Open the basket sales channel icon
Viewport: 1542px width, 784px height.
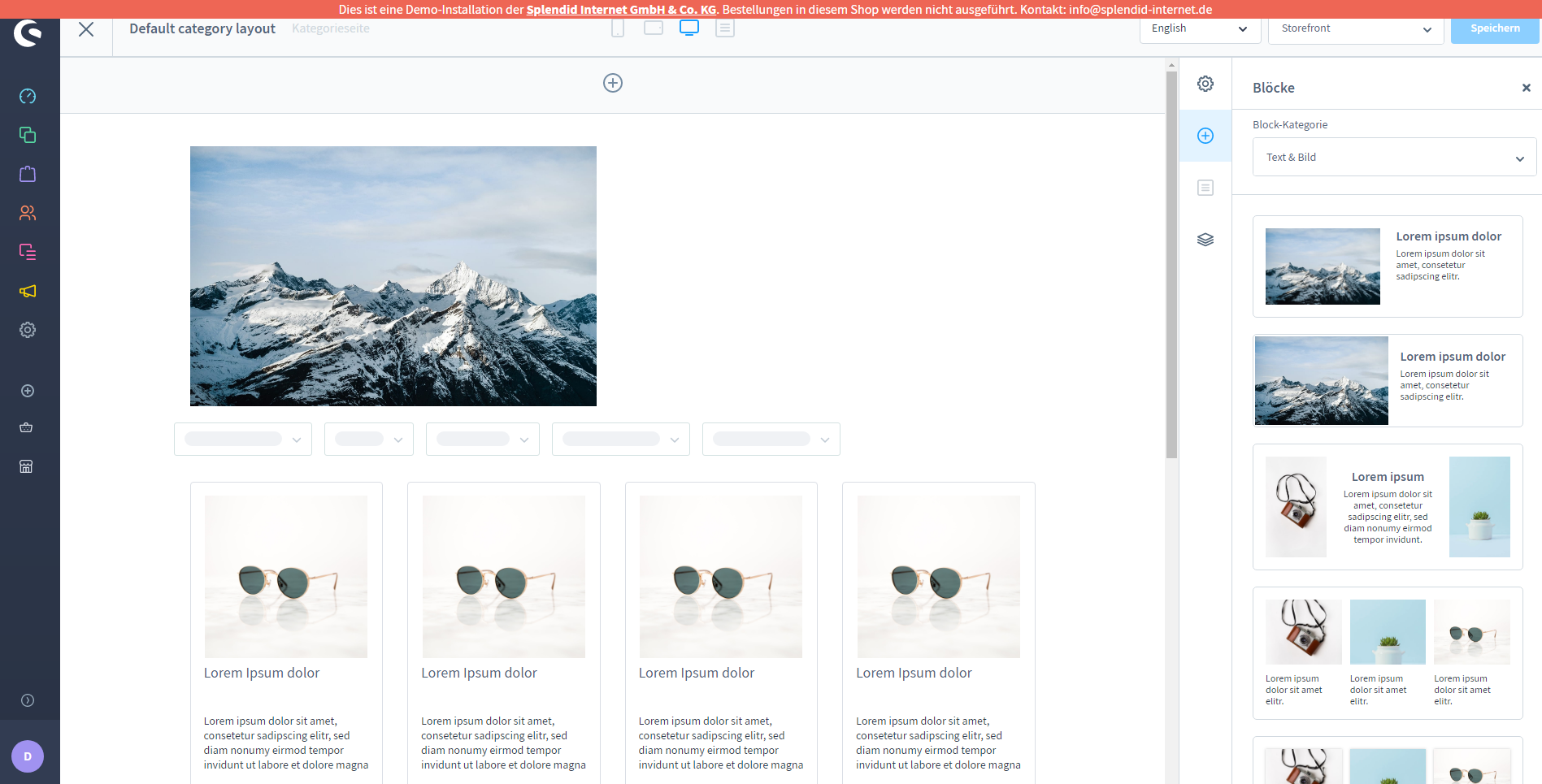26,427
